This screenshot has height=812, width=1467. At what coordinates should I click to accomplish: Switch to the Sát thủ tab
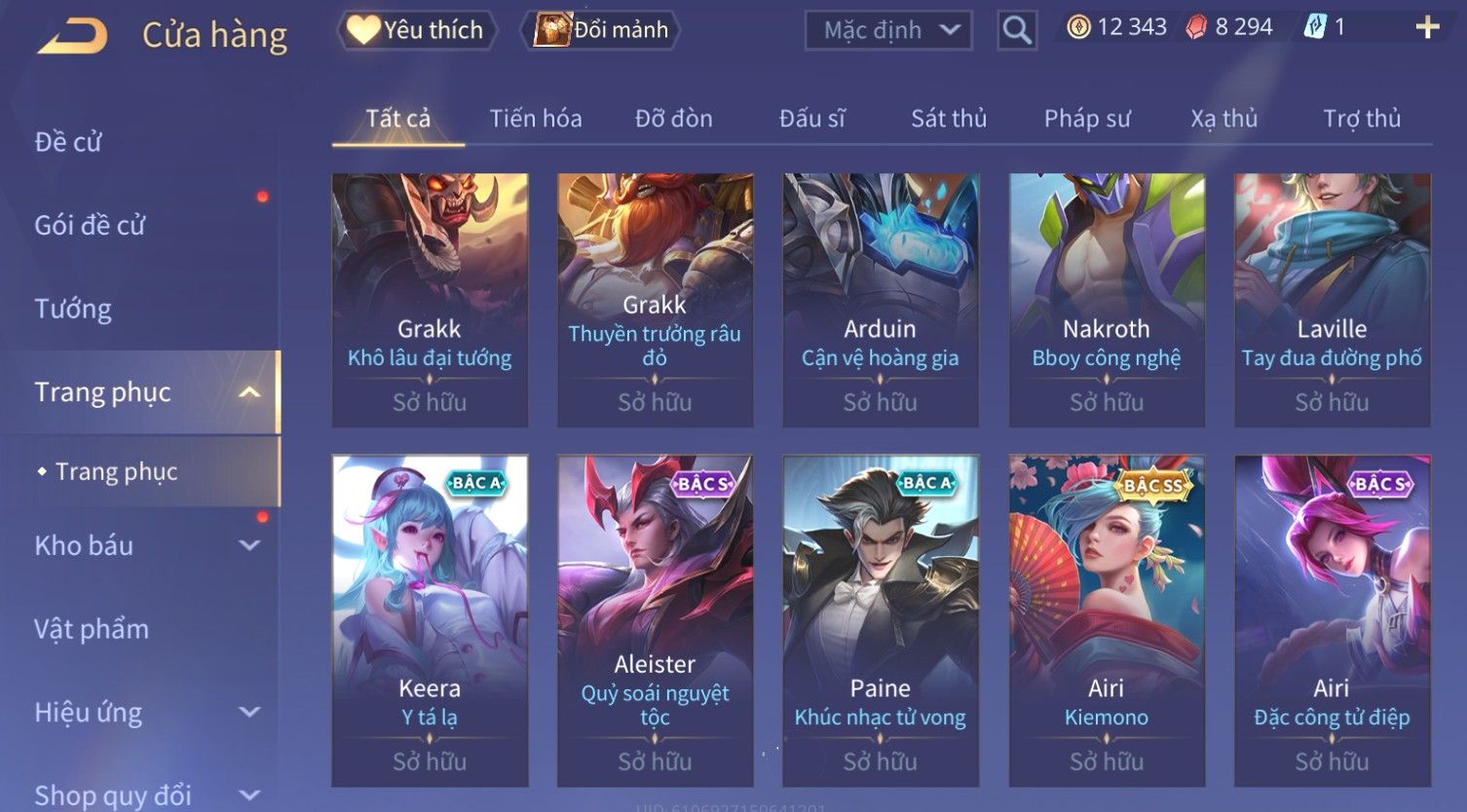(x=949, y=119)
